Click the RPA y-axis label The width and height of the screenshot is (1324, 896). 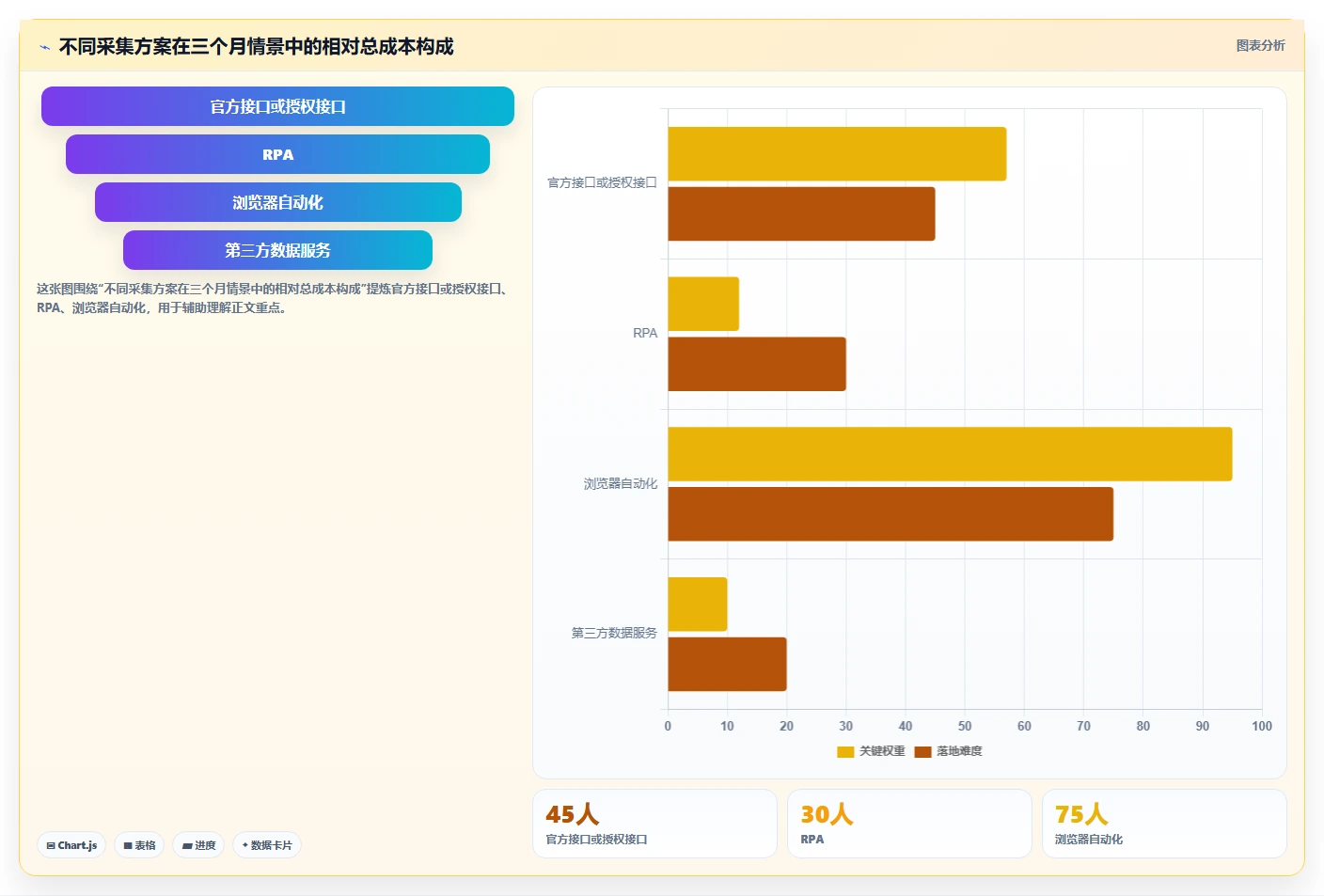click(x=645, y=333)
